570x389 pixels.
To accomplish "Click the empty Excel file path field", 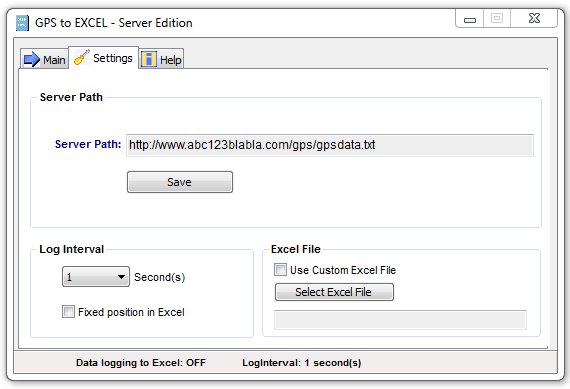I will click(x=400, y=320).
